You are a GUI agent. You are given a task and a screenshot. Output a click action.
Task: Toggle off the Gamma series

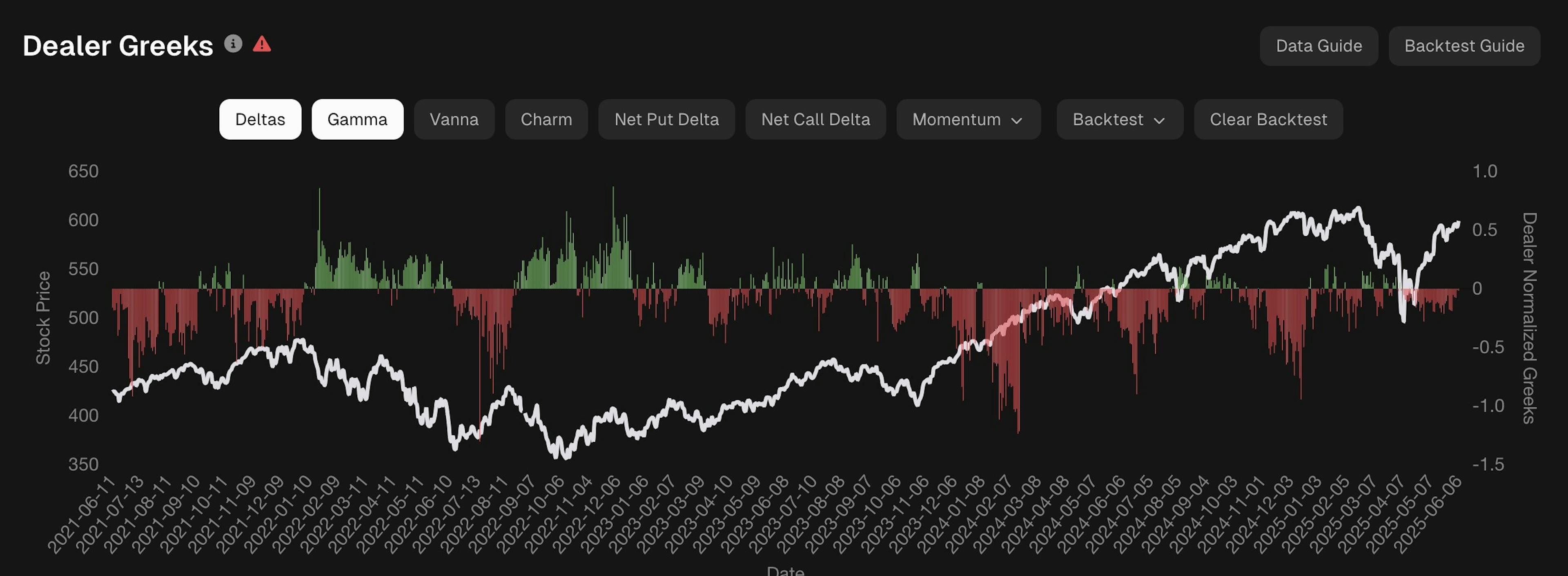coord(357,119)
